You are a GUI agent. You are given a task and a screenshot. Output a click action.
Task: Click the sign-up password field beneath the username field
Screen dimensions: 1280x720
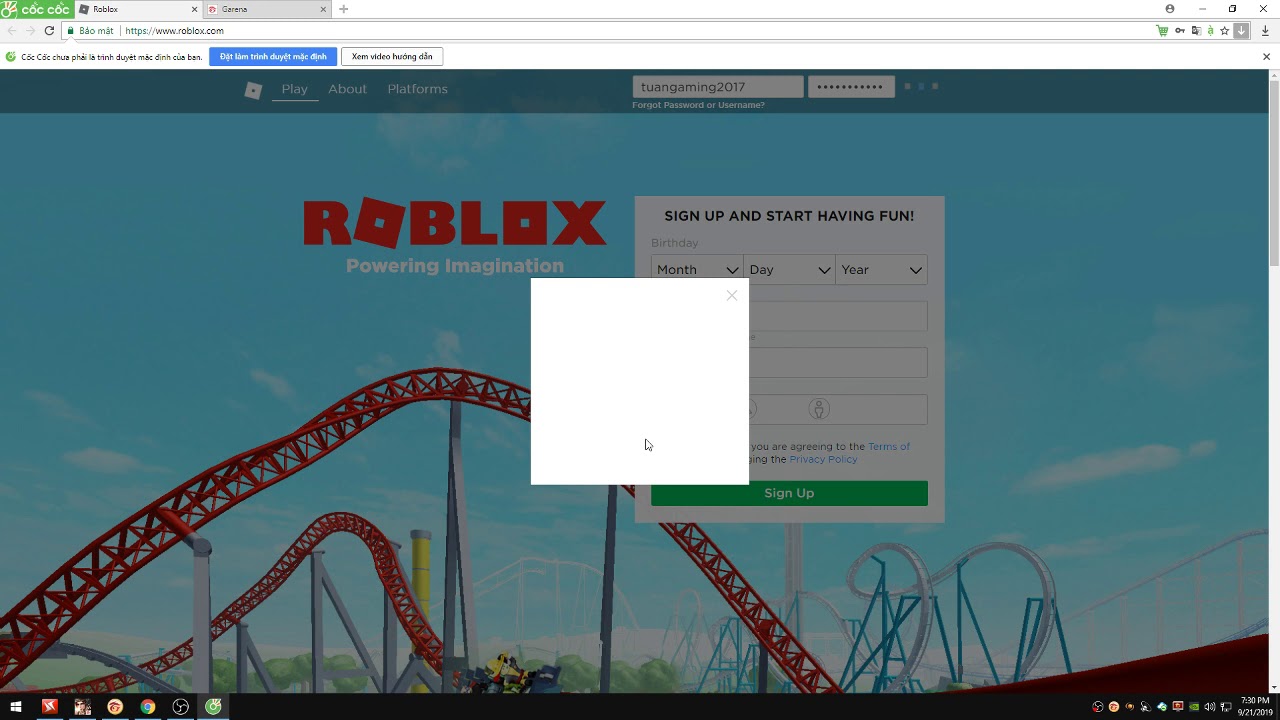[x=838, y=362]
